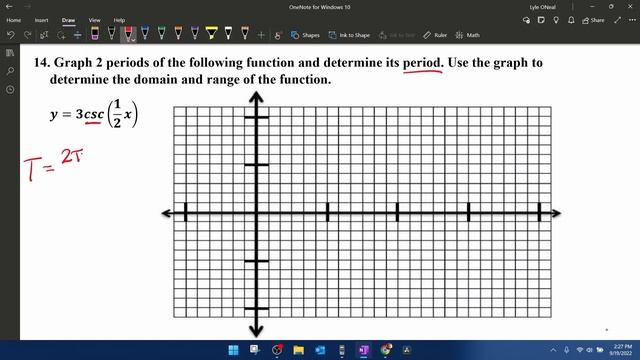Select the Lasso Select tool
The width and height of the screenshot is (640, 360).
click(61, 35)
